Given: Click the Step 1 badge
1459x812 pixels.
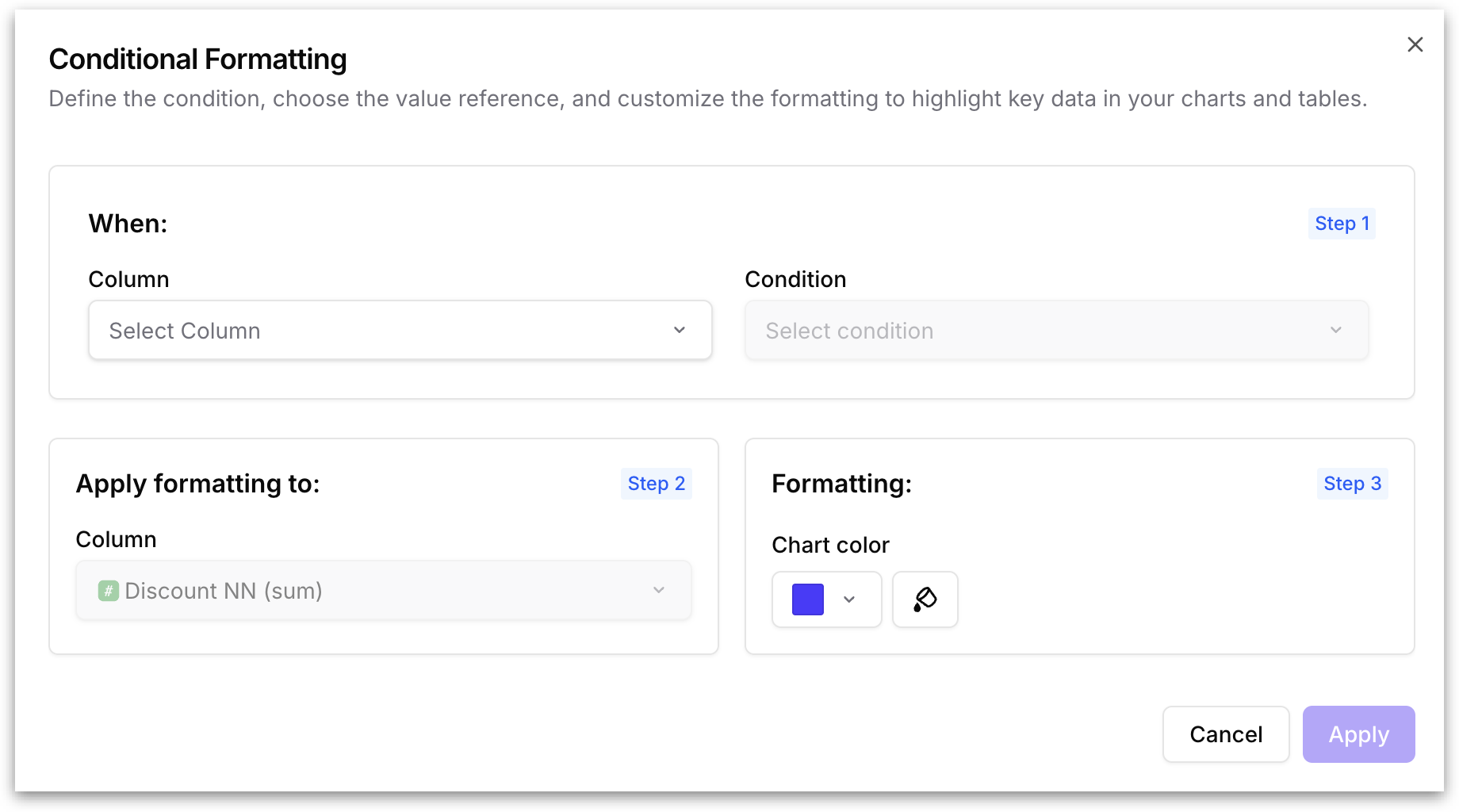Looking at the screenshot, I should tap(1342, 224).
